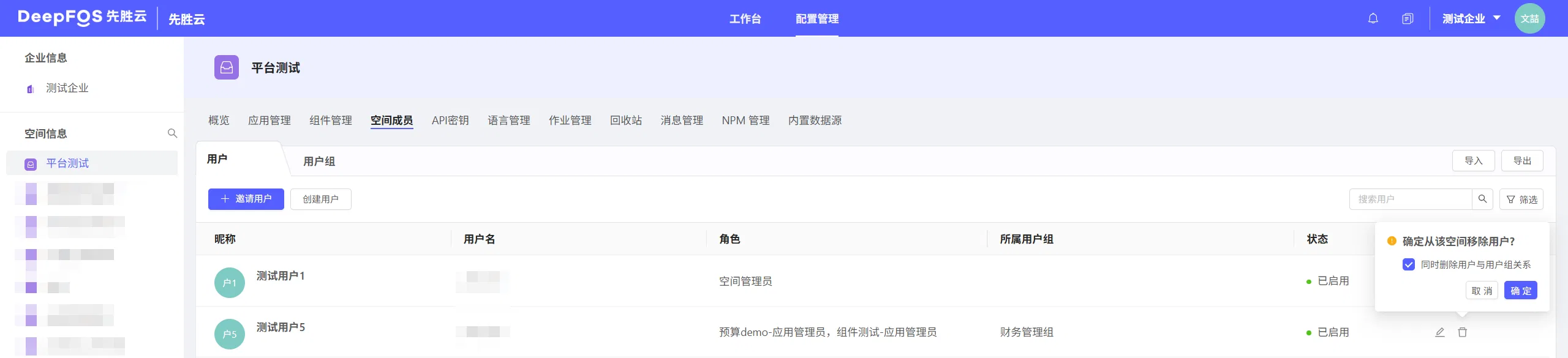Screen dimensions: 1568x358
Task: Click the 已启用 status of 测试用户1
Action: click(x=1328, y=281)
